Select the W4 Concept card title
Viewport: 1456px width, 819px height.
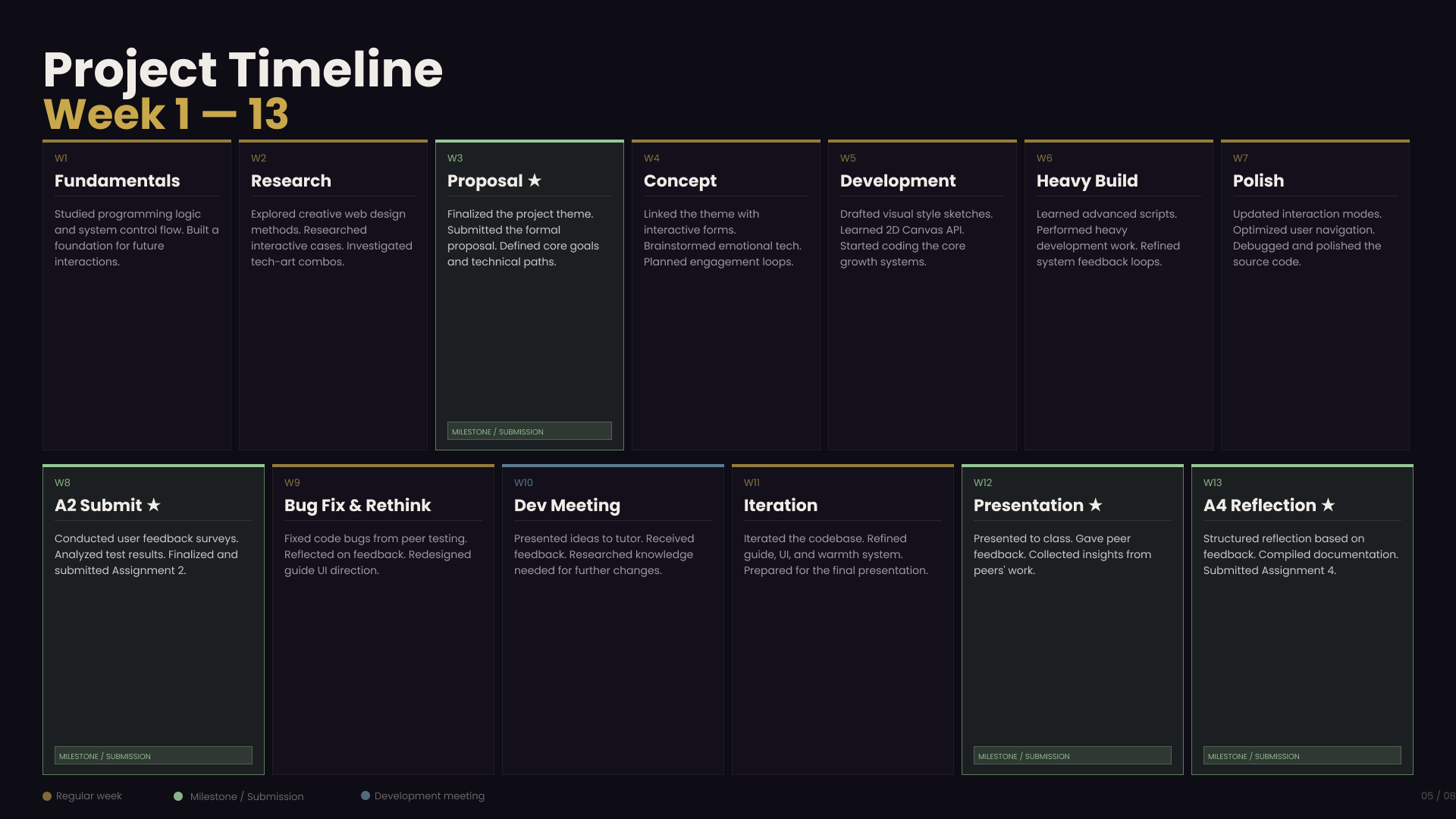(680, 181)
